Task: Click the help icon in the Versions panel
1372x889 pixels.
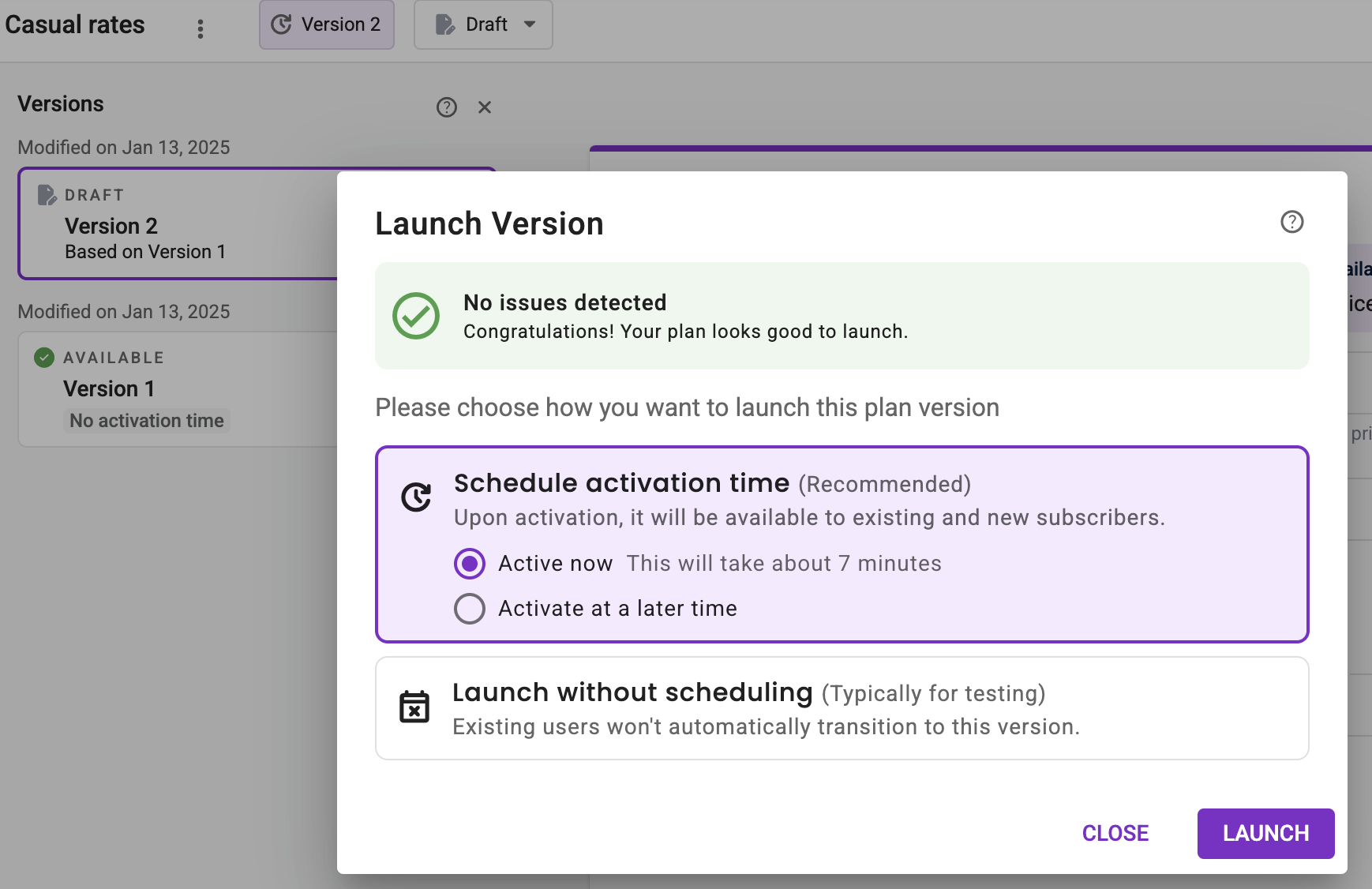Action: 447,107
